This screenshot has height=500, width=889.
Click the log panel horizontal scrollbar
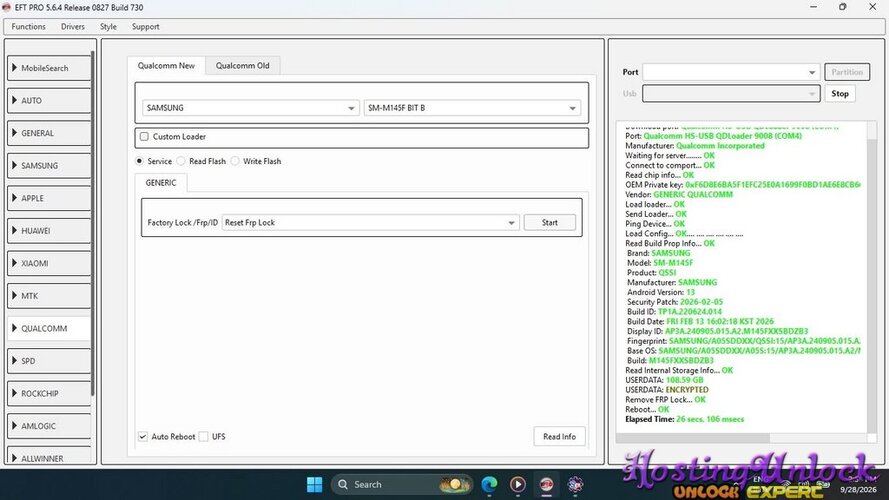pyautogui.click(x=693, y=438)
